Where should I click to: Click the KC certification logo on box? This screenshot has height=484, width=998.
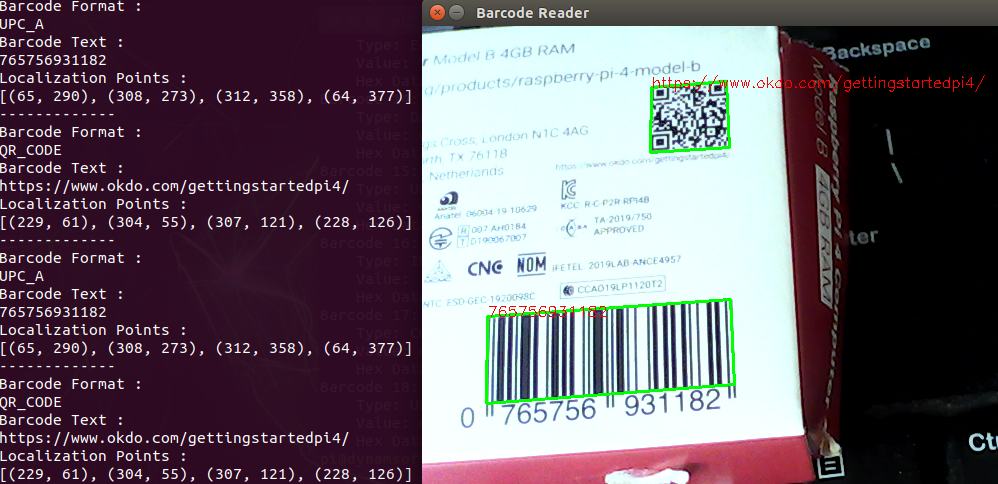[569, 190]
